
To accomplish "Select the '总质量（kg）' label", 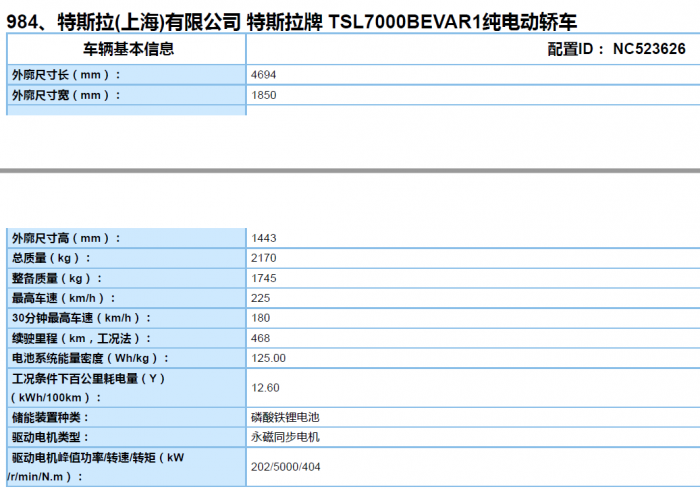I will click(x=51, y=258).
